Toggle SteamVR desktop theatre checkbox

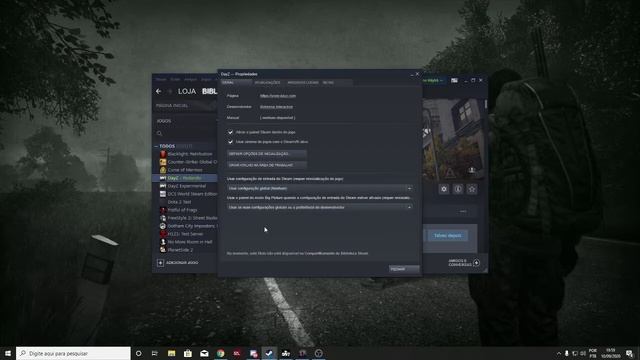tap(230, 142)
